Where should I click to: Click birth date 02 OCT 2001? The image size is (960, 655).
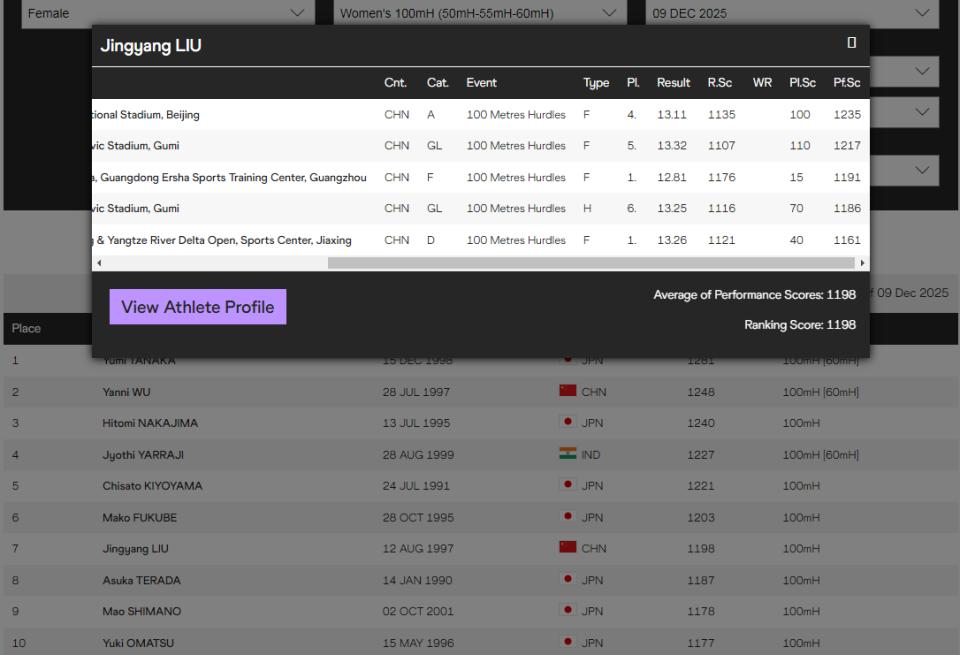pos(418,612)
